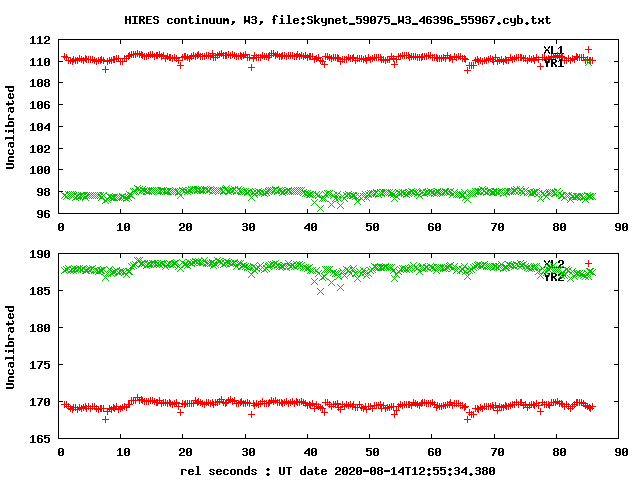The image size is (640, 480).
Task: Click the 100 y-axis tick label in the top plot
Action: click(40, 170)
